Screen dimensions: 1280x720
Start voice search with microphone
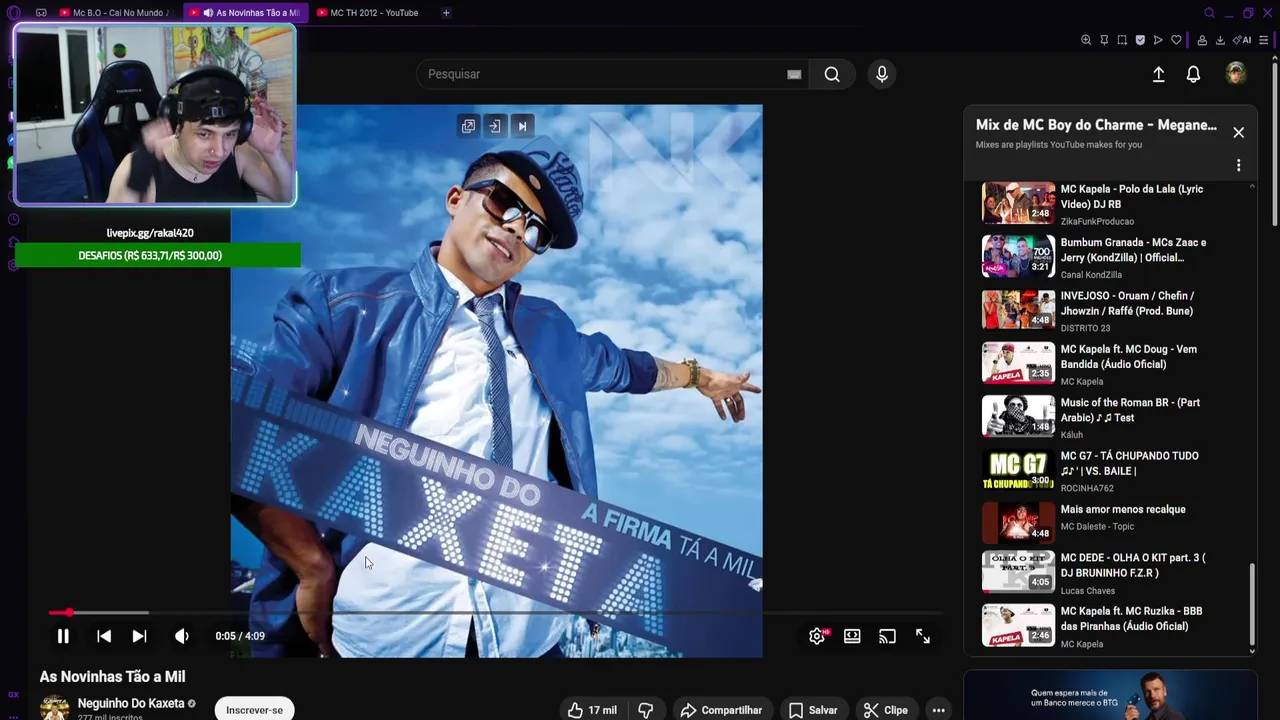coord(881,74)
